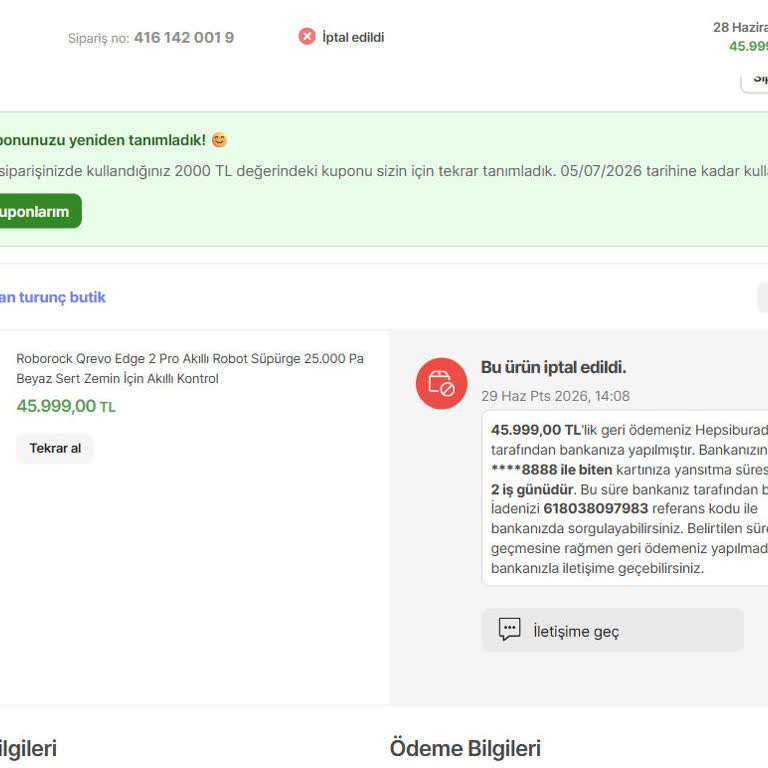Open the turunç butik seller link
This screenshot has width=768, height=768.
pos(52,297)
